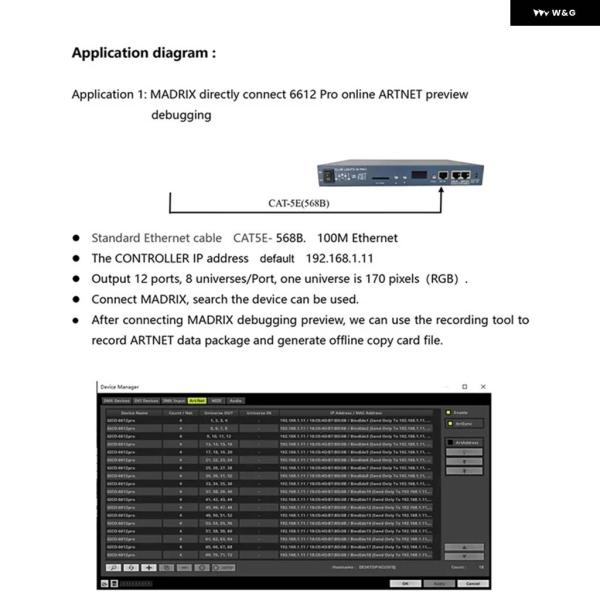
Task: Click the refresh icon beside the magnifier
Action: pyautogui.click(x=131, y=567)
